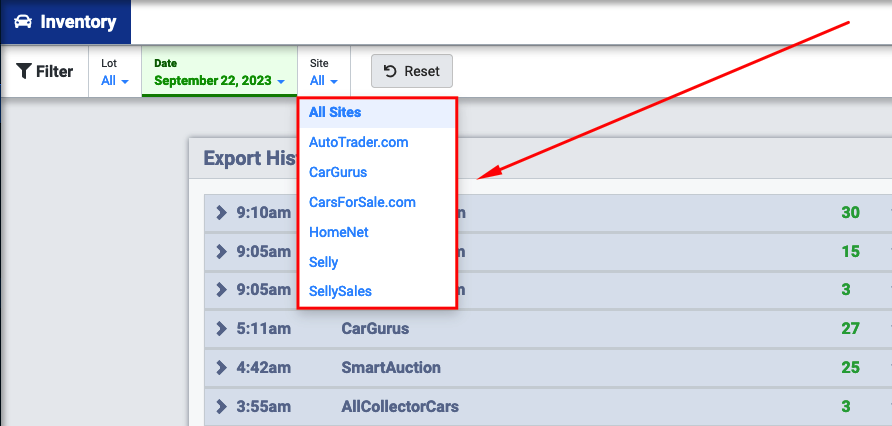Click the 3:55am time text
The width and height of the screenshot is (892, 426).
click(x=263, y=407)
